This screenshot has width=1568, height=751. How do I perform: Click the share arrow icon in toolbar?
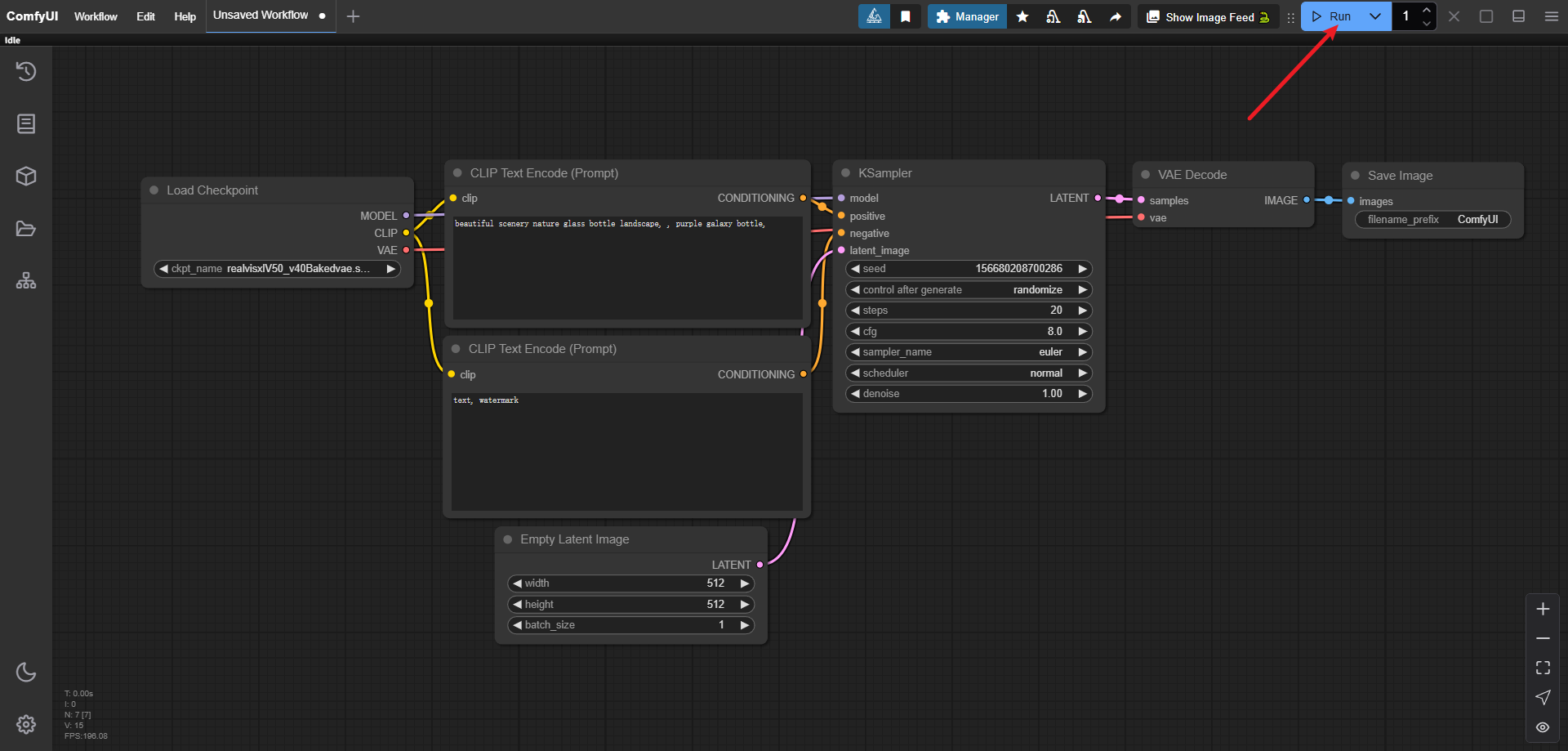pyautogui.click(x=1116, y=16)
